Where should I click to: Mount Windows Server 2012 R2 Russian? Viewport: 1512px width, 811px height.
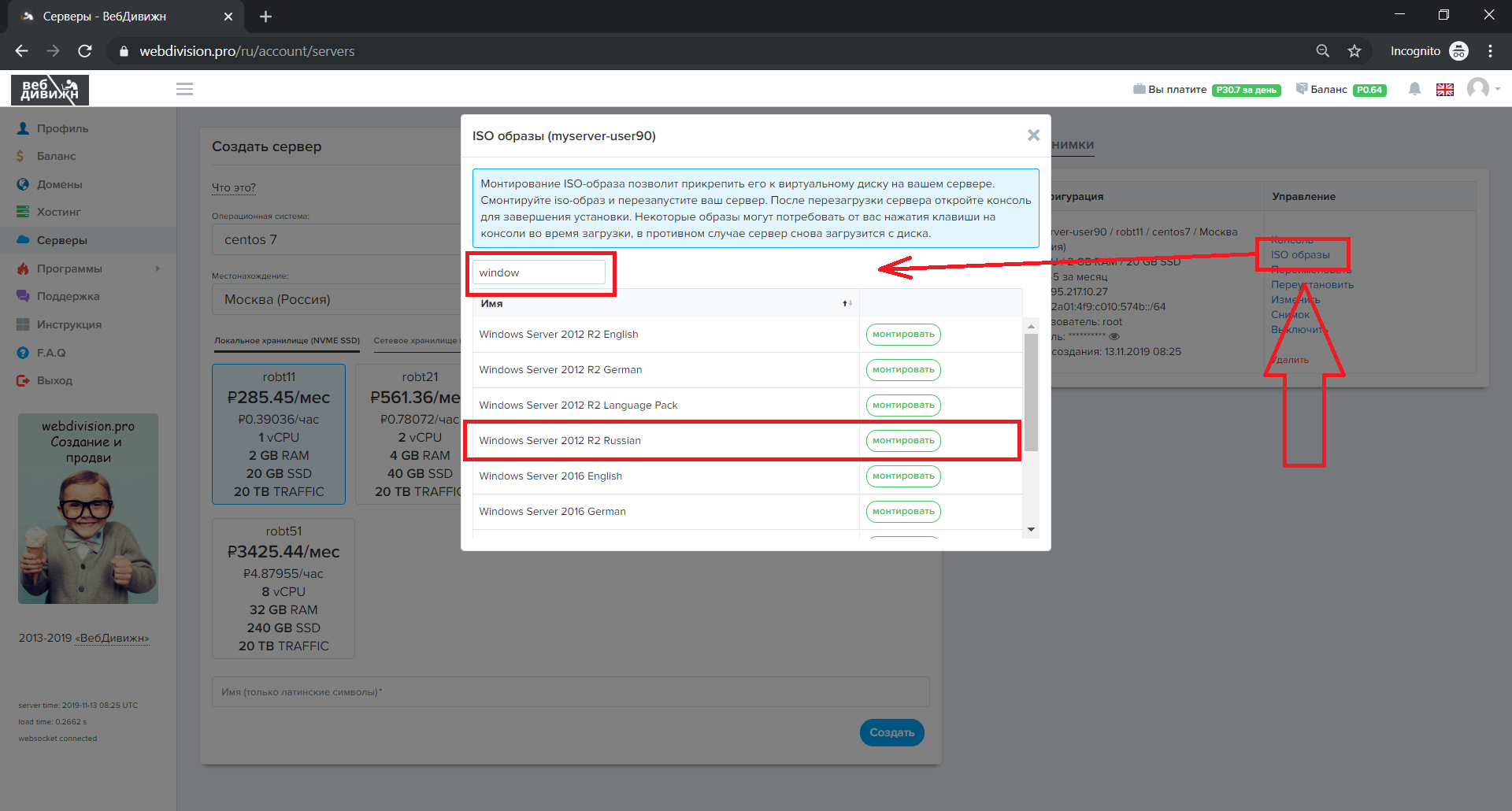pyautogui.click(x=902, y=441)
